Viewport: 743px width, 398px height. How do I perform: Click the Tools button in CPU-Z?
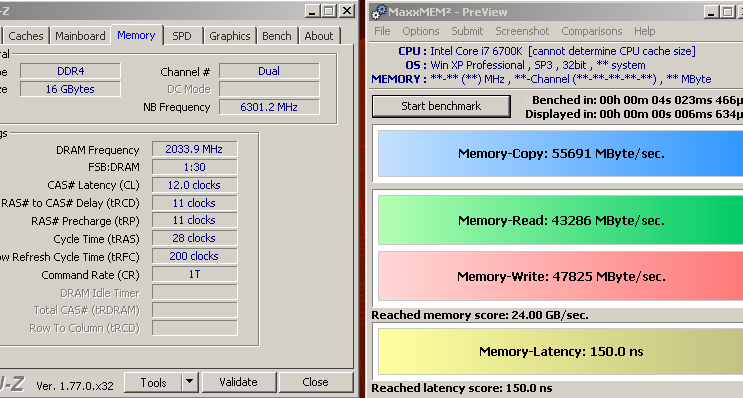154,382
